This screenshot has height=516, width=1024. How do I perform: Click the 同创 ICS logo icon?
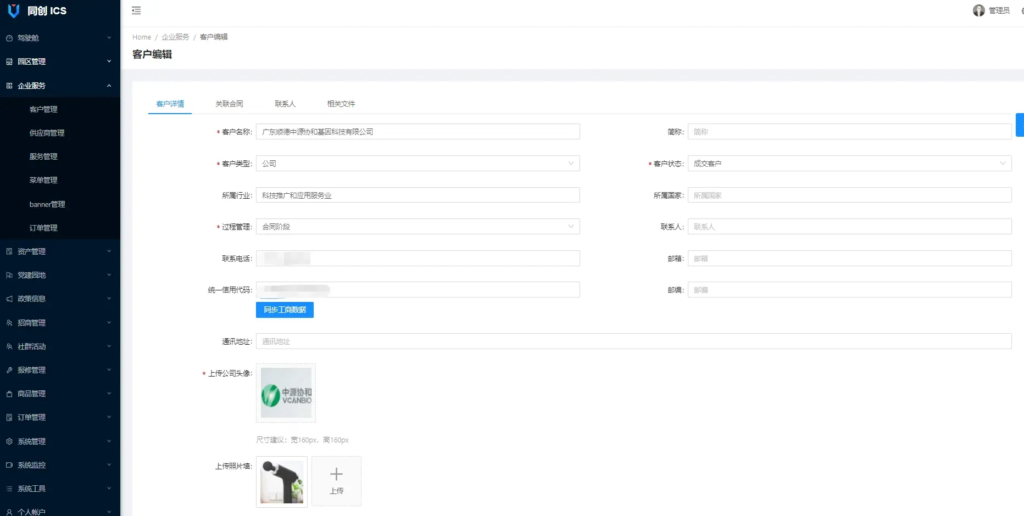click(x=13, y=11)
